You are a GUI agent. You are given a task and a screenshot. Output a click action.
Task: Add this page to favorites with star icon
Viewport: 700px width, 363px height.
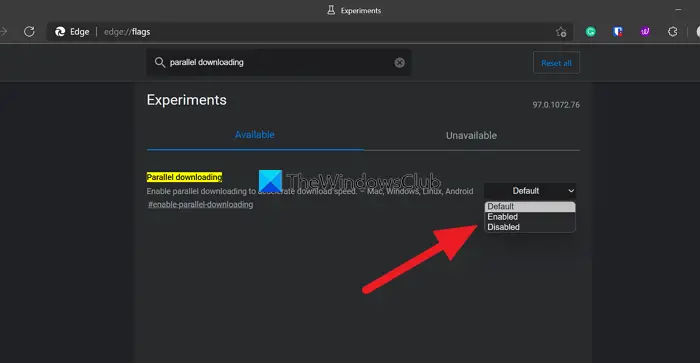click(x=561, y=32)
